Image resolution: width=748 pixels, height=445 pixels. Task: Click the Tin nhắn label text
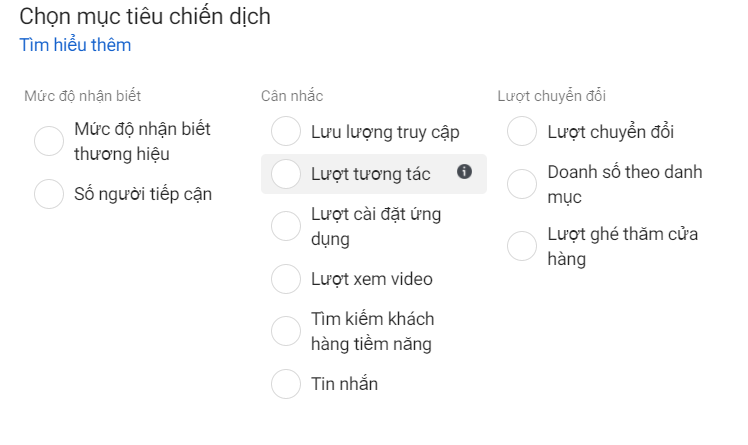pos(344,384)
